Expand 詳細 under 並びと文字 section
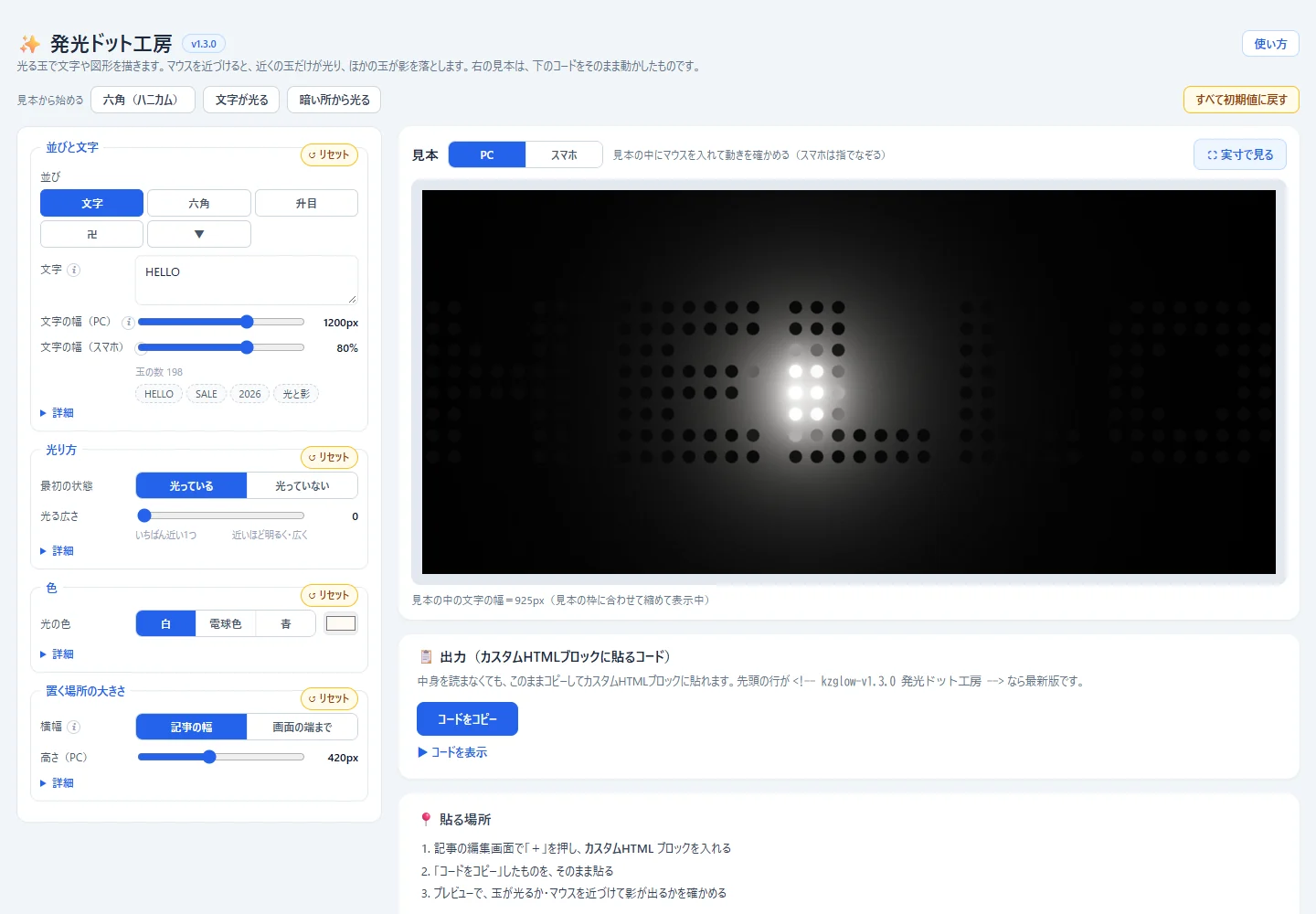Image resolution: width=1316 pixels, height=914 pixels. pos(57,413)
